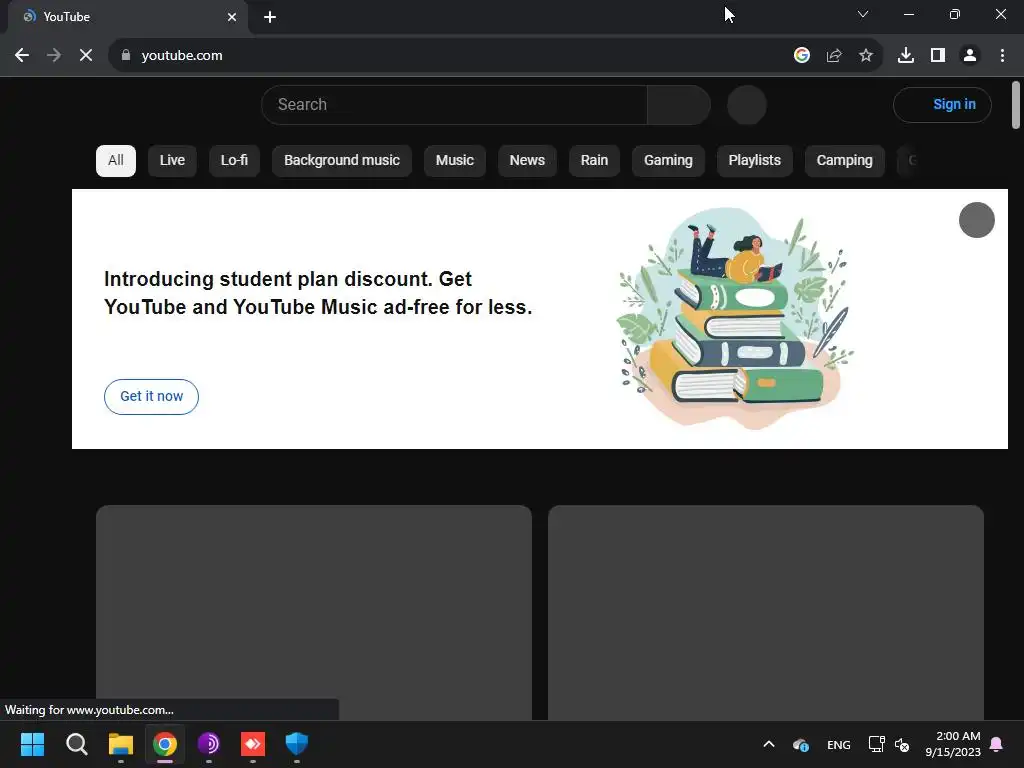Select the Camping filter chip
1024x768 pixels.
(x=844, y=161)
